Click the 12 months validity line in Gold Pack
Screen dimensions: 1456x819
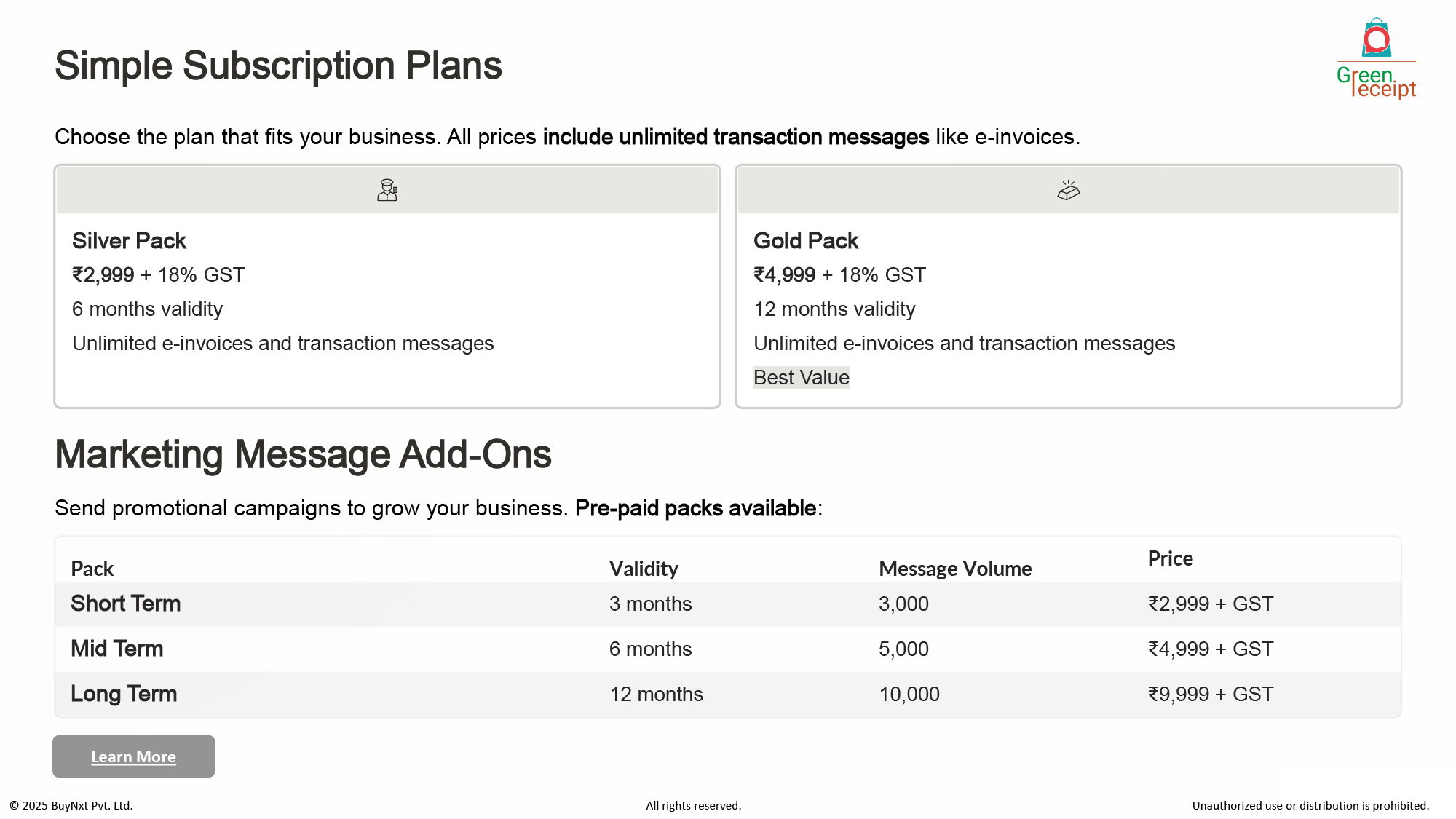(834, 309)
